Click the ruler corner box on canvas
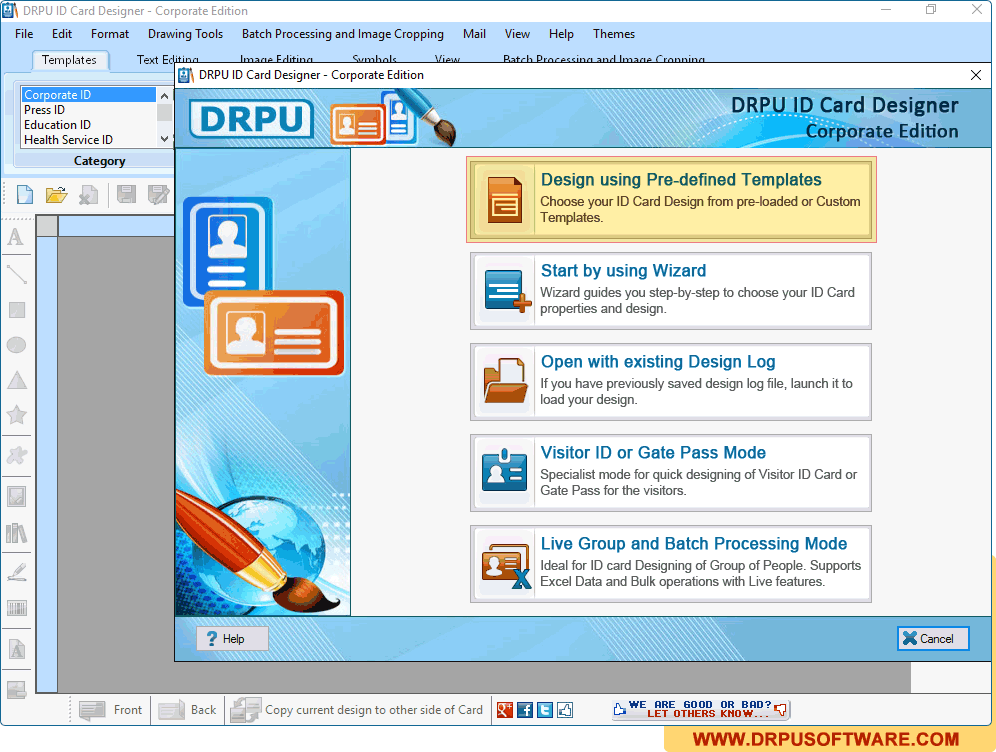Screen dimensions: 996x752 click(x=47, y=226)
